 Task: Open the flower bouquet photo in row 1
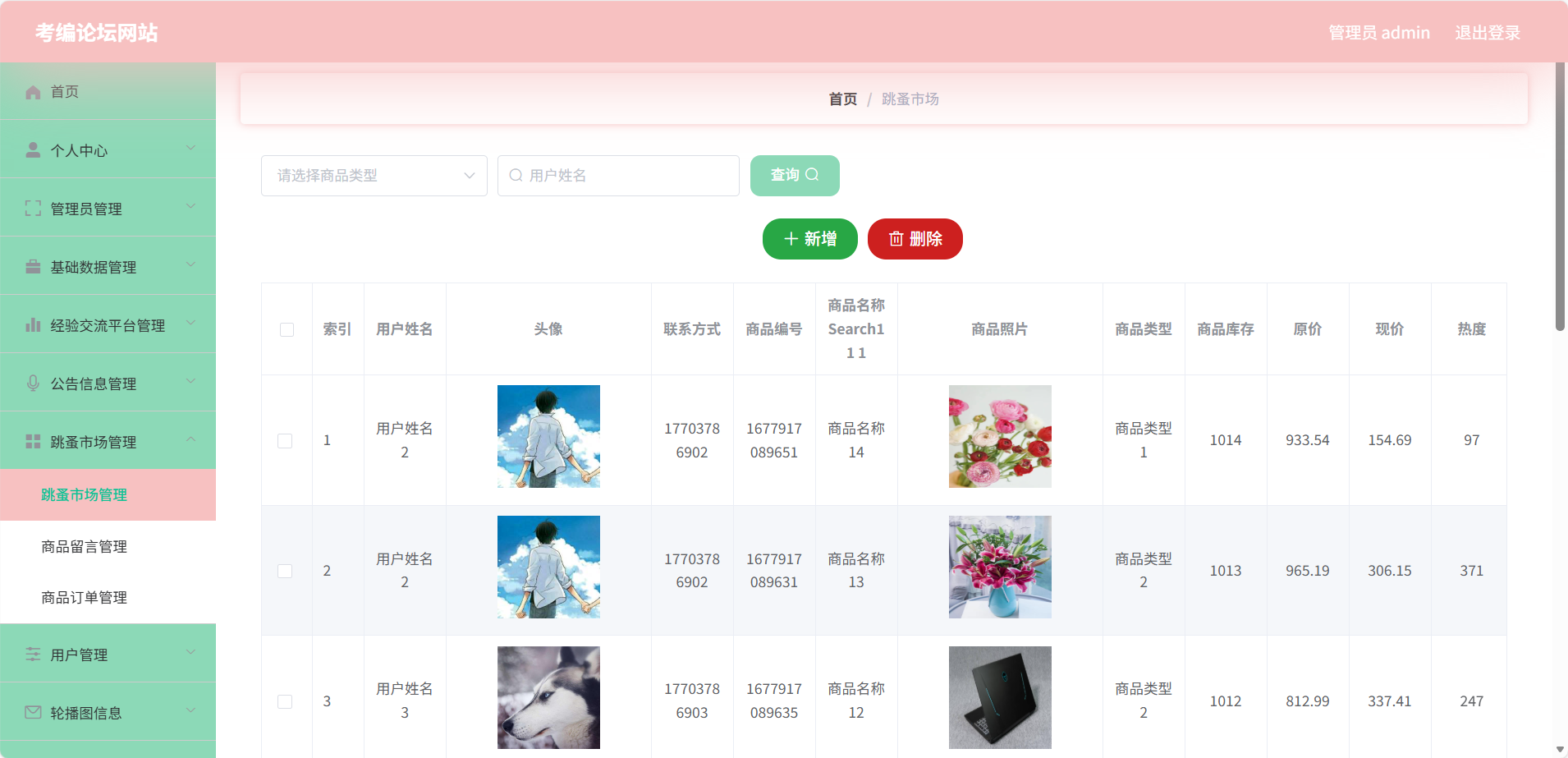coord(1000,437)
